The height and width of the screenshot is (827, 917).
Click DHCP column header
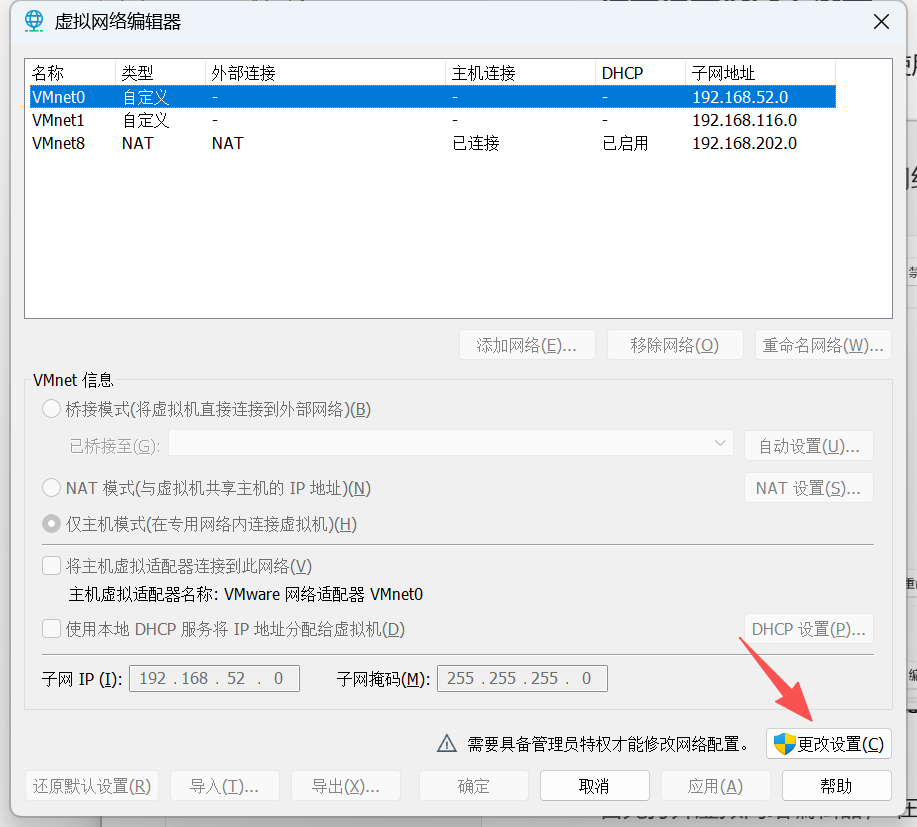pyautogui.click(x=640, y=73)
